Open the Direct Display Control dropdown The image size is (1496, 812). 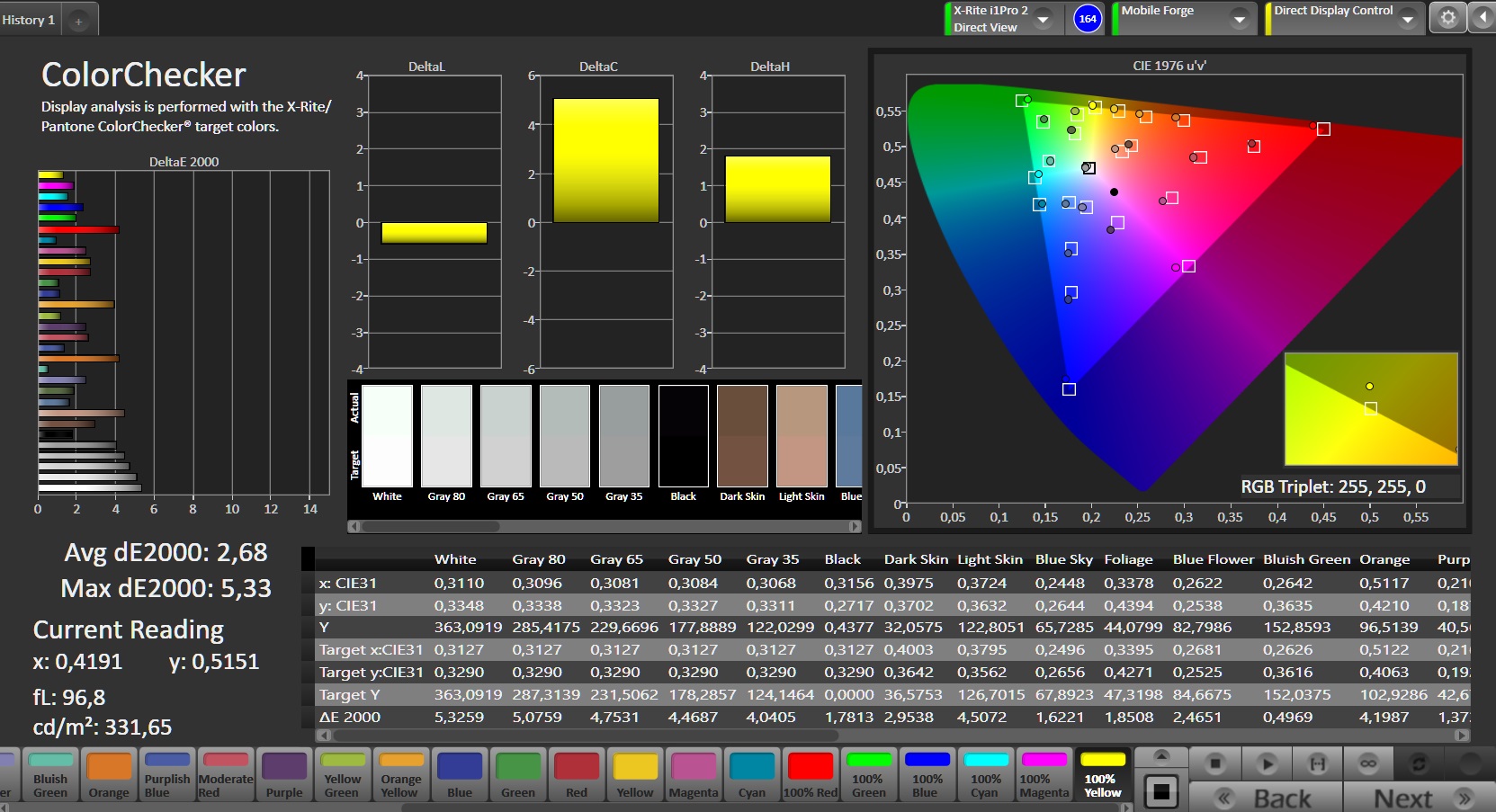click(1407, 18)
